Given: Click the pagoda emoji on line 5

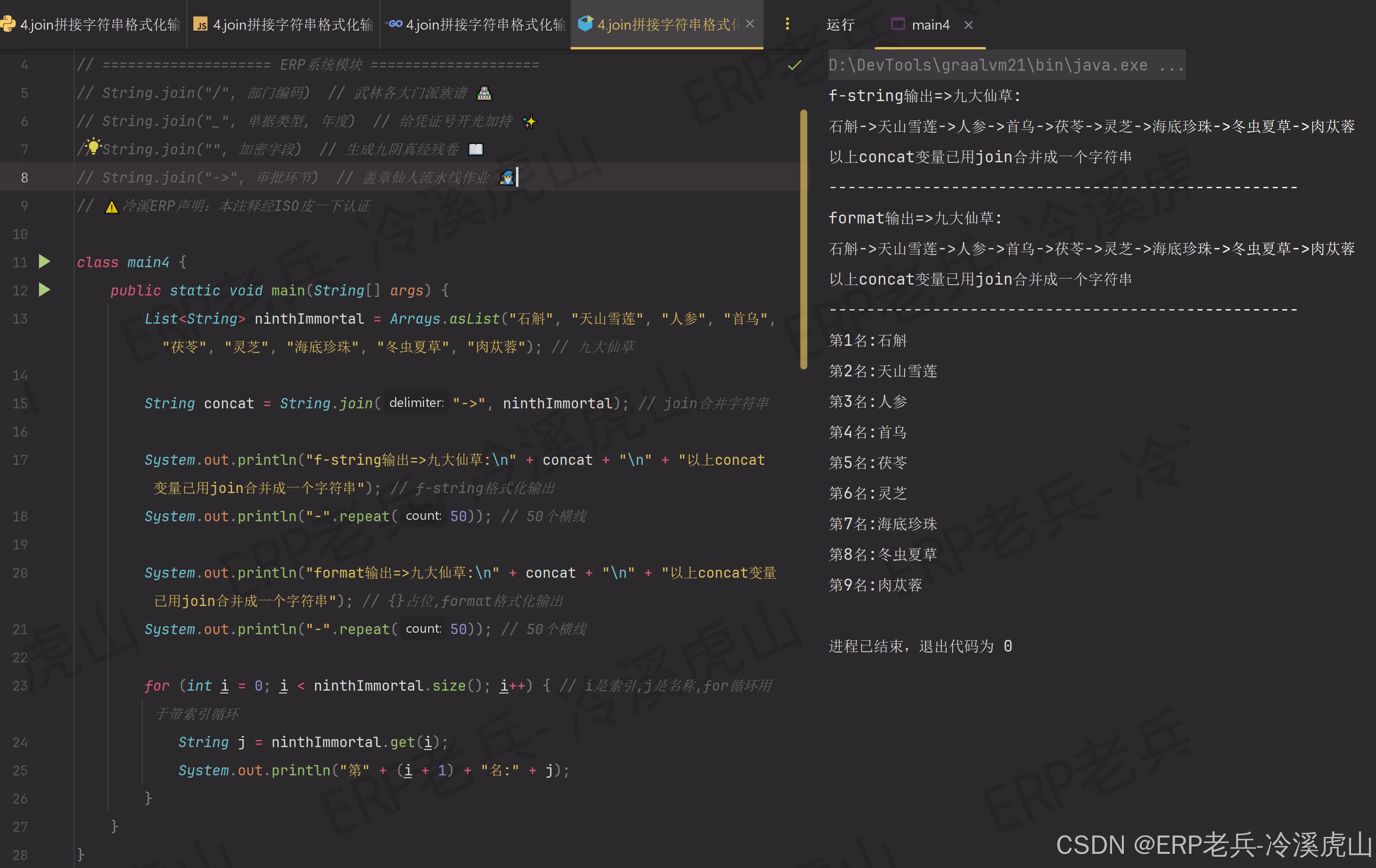Looking at the screenshot, I should 484,93.
